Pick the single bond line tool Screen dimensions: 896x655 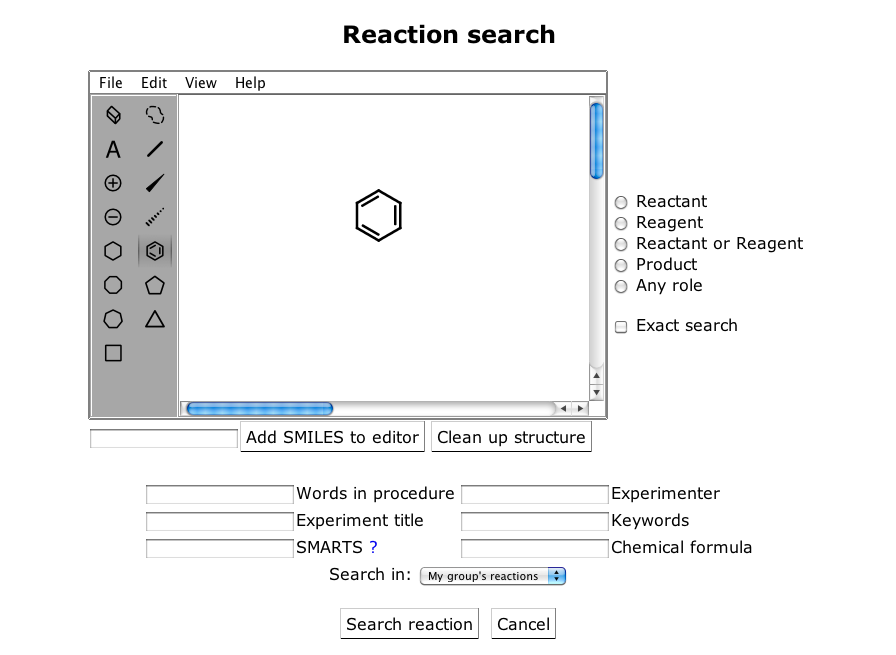(154, 150)
